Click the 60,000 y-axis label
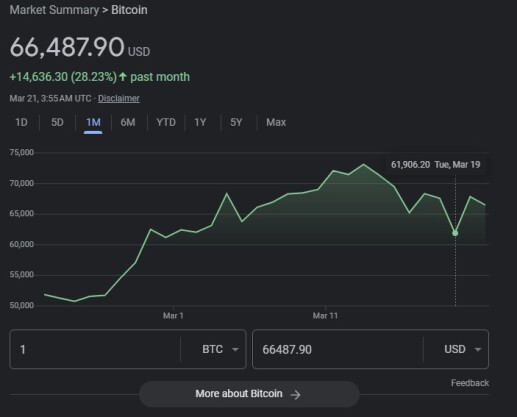Viewport: 517px width, 417px height. click(x=22, y=244)
